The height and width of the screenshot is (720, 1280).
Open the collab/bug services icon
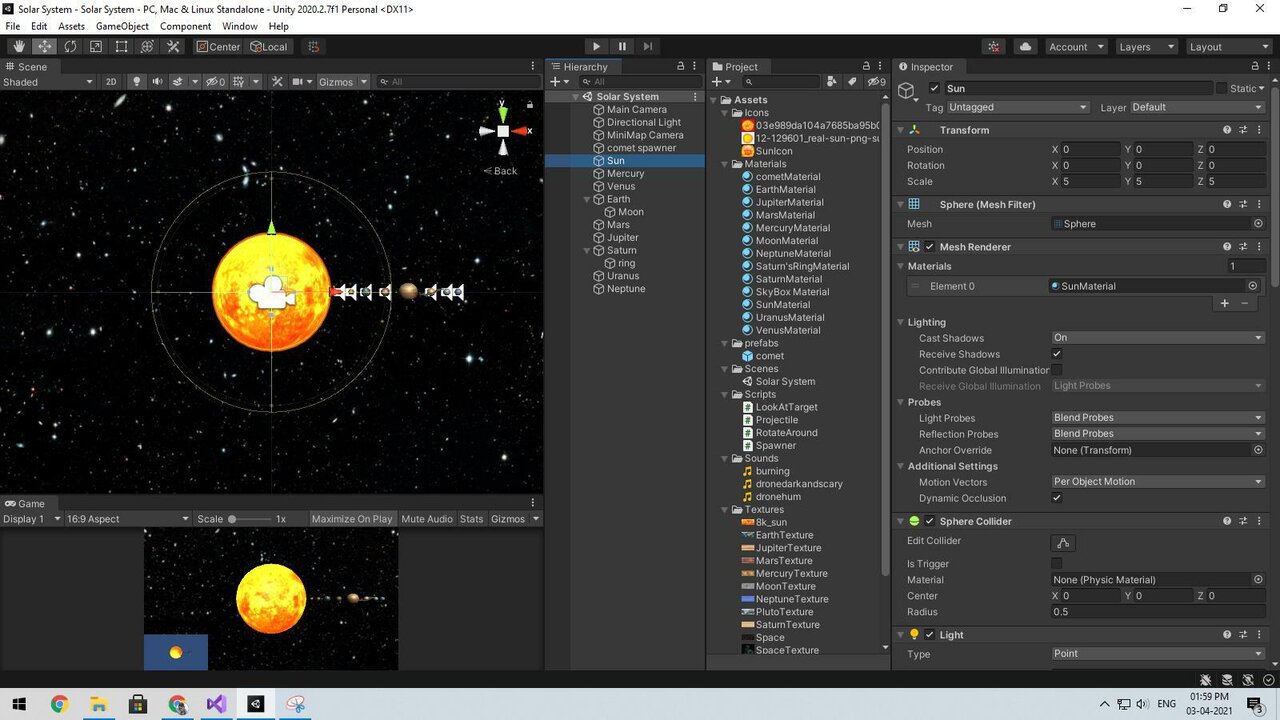pyautogui.click(x=994, y=47)
